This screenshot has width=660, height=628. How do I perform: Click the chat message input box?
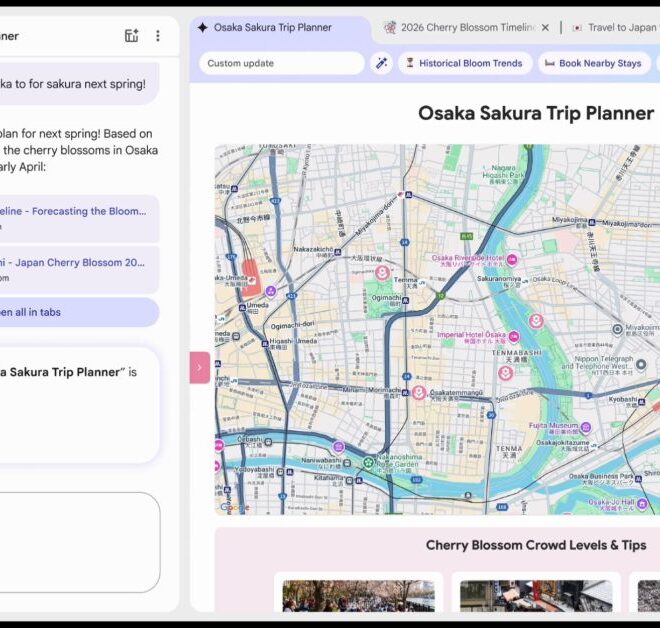(x=78, y=542)
